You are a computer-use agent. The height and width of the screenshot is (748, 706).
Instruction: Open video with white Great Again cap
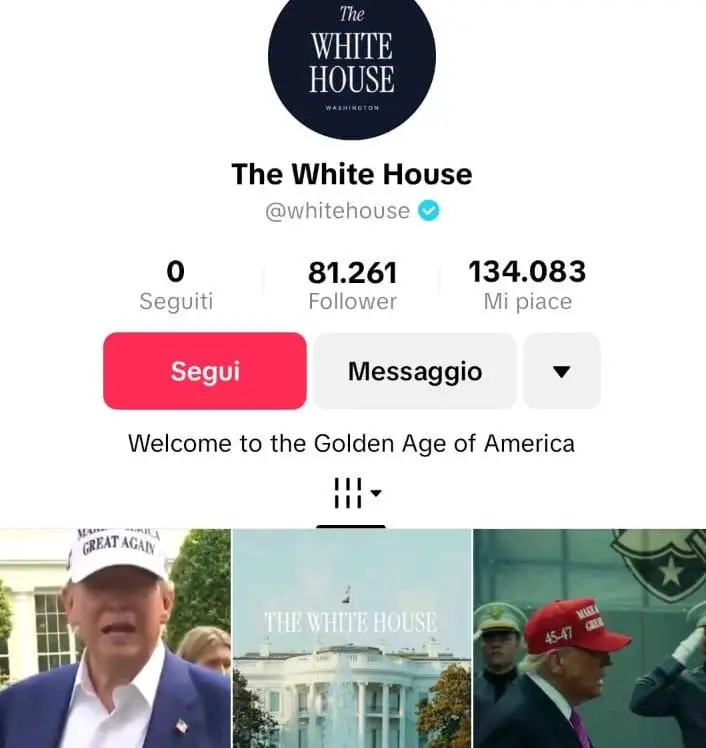coord(115,638)
